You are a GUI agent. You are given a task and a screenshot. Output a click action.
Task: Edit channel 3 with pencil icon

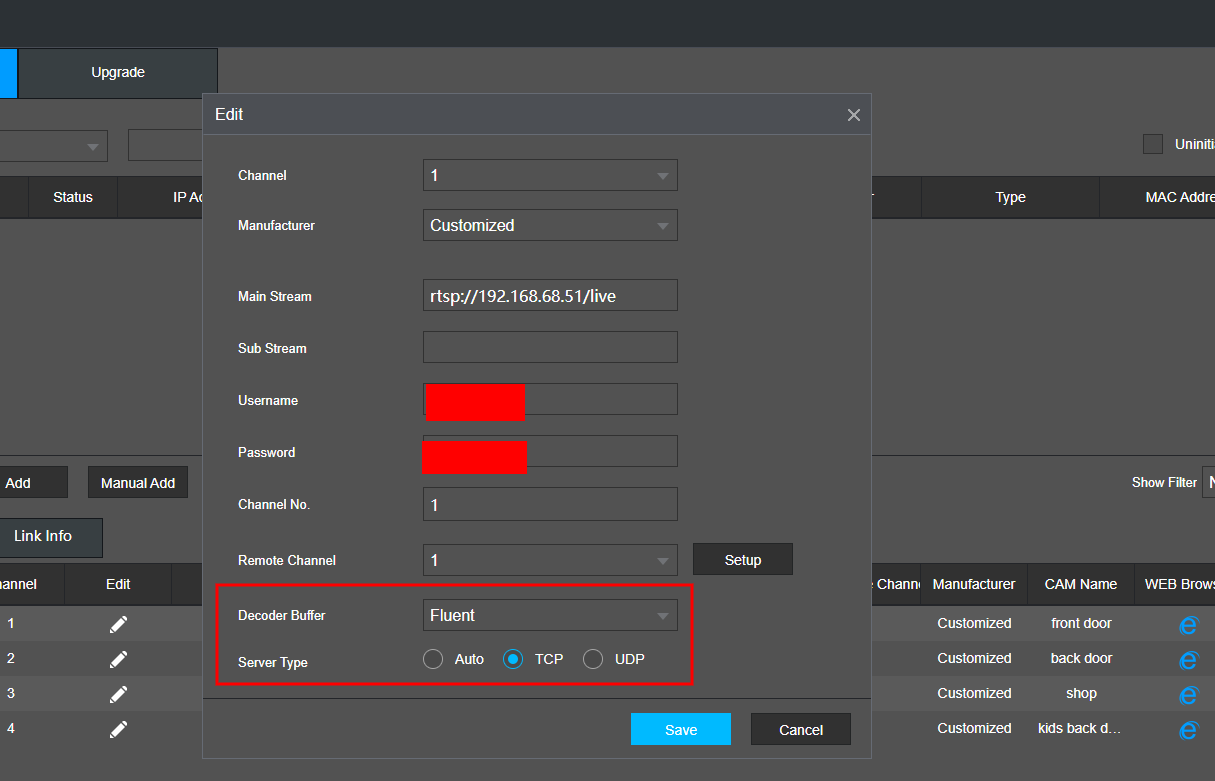click(x=118, y=694)
